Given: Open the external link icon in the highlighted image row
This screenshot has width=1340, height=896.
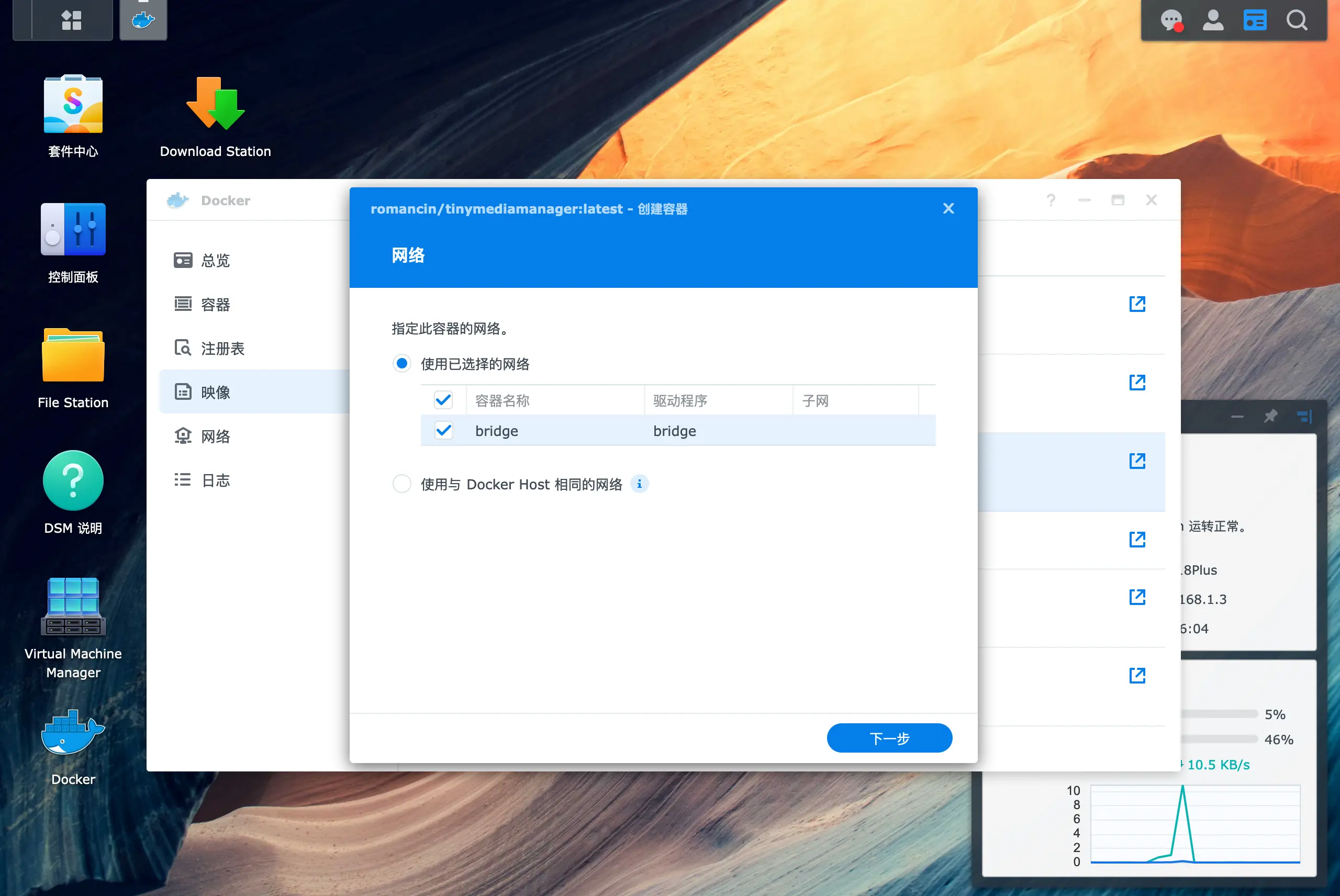Looking at the screenshot, I should [1137, 461].
